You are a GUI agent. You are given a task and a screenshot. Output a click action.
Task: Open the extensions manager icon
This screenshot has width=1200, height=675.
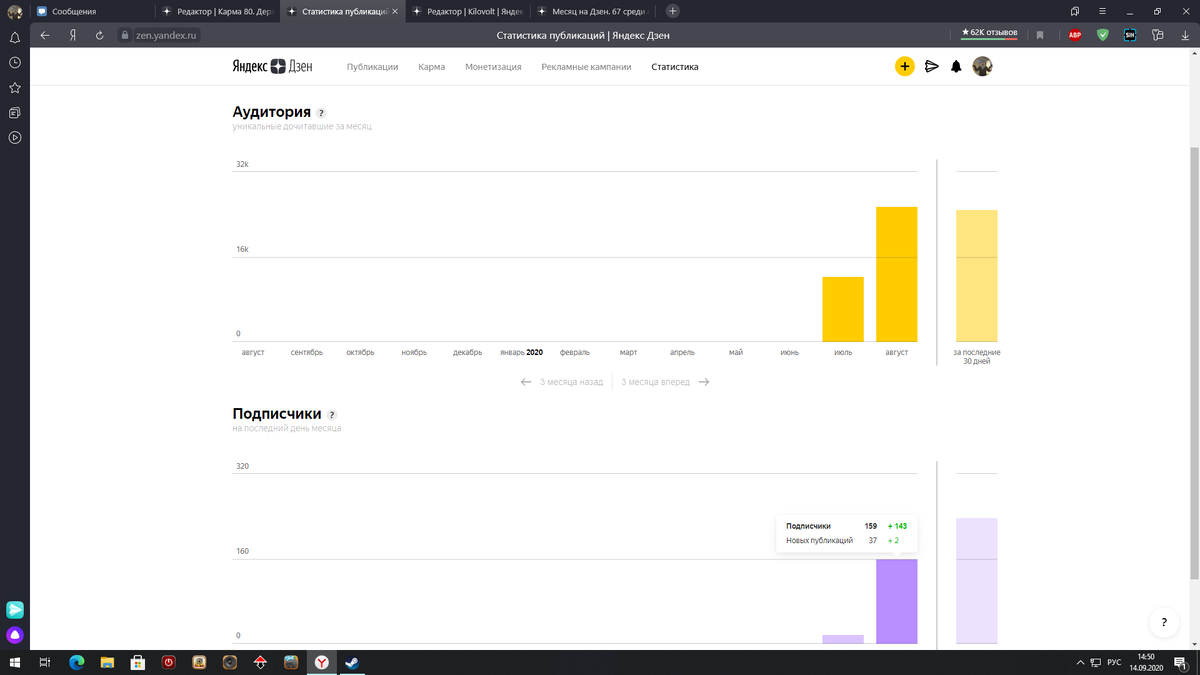coord(1157,35)
